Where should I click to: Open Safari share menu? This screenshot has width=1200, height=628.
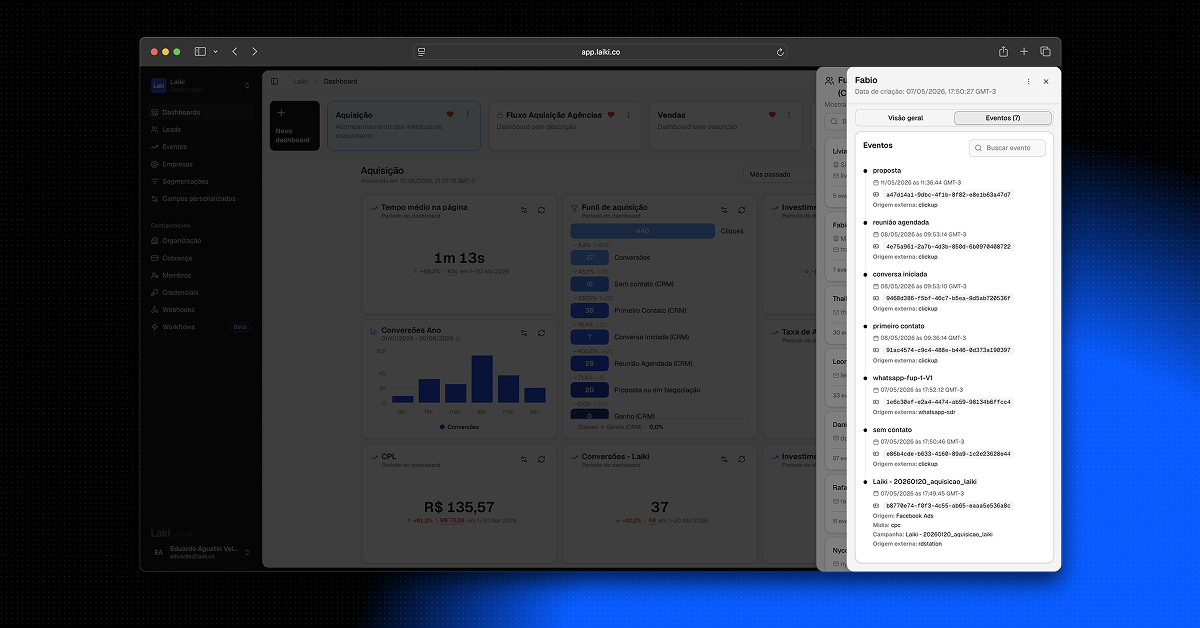pyautogui.click(x=1003, y=51)
